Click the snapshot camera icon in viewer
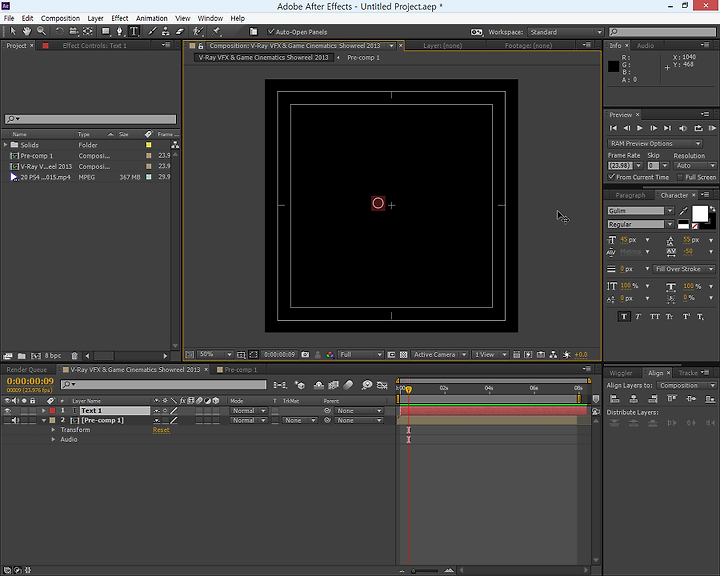Viewport: 720px width, 576px height. 305,355
